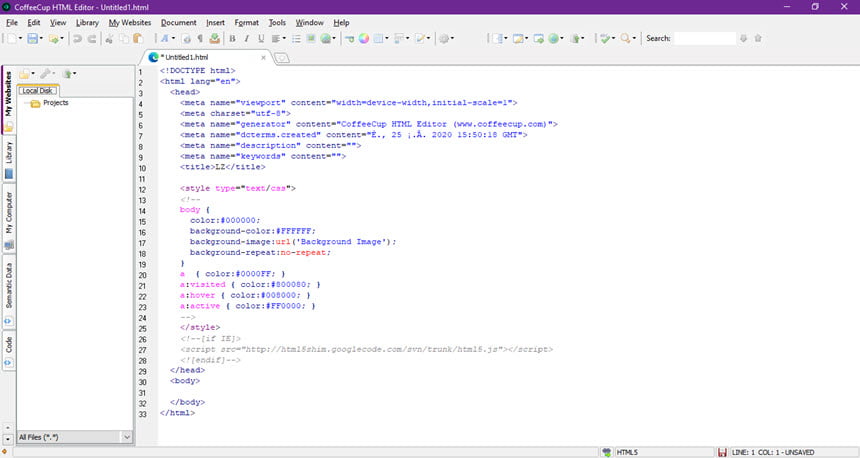The width and height of the screenshot is (860, 458).
Task: Click the insert image icon
Action: [x=311, y=38]
